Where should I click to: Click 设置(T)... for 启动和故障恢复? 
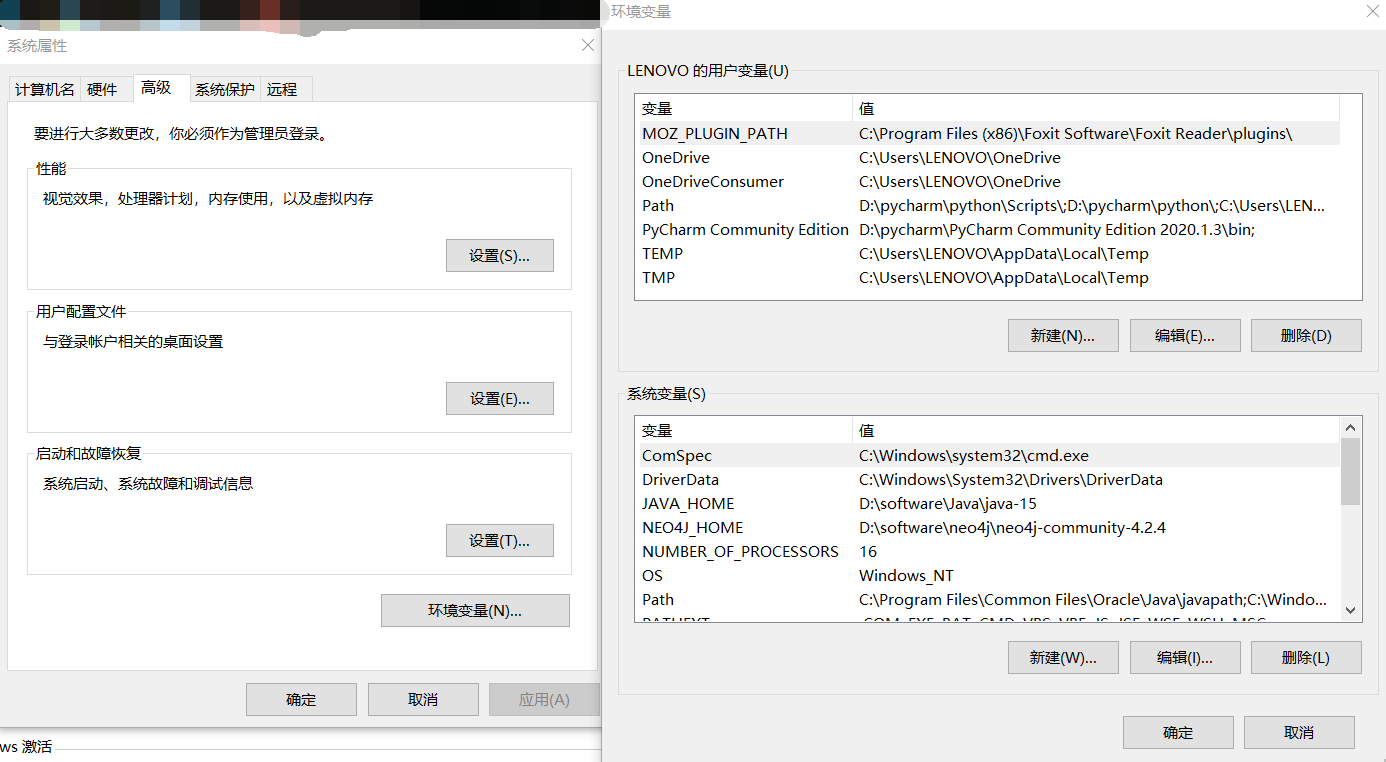click(499, 541)
